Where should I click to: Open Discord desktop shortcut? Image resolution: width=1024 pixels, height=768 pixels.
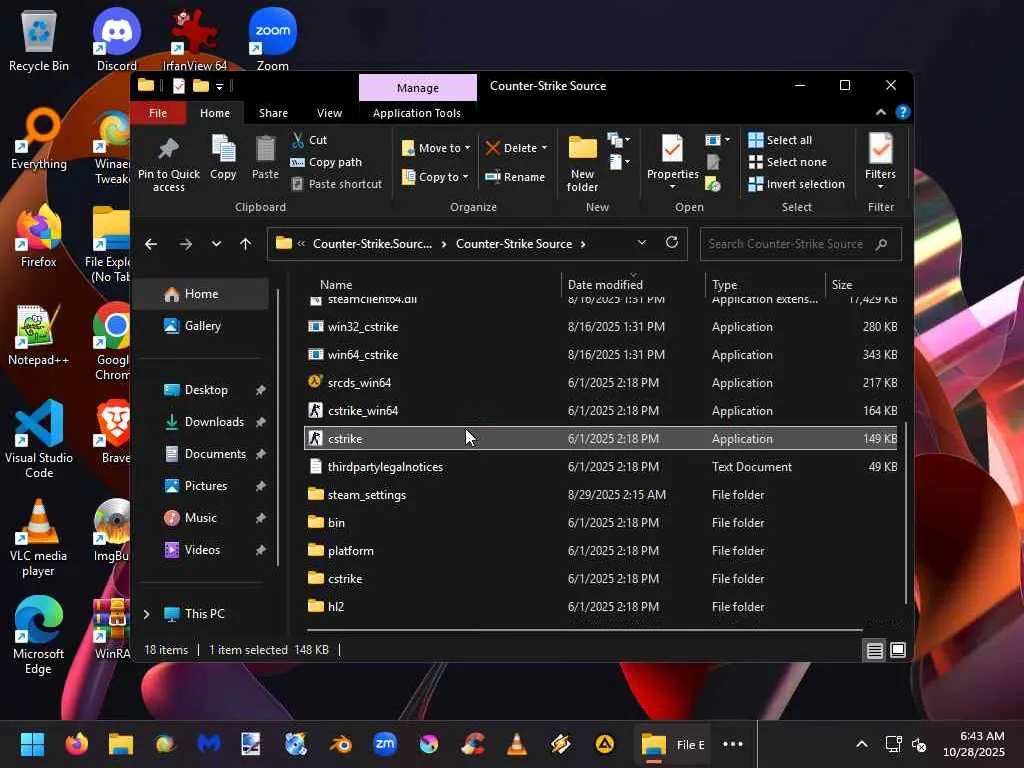pos(117,40)
